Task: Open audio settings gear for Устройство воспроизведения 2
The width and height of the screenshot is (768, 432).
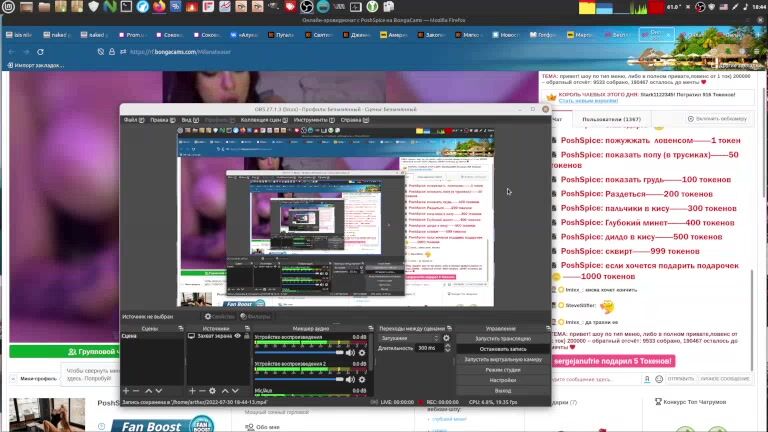Action: click(x=363, y=379)
